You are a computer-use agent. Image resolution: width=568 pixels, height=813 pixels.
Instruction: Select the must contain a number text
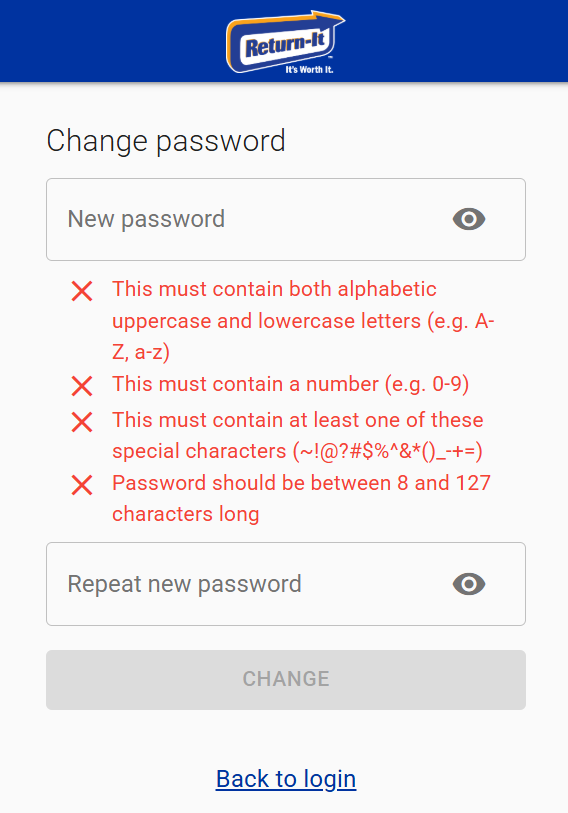click(x=290, y=384)
